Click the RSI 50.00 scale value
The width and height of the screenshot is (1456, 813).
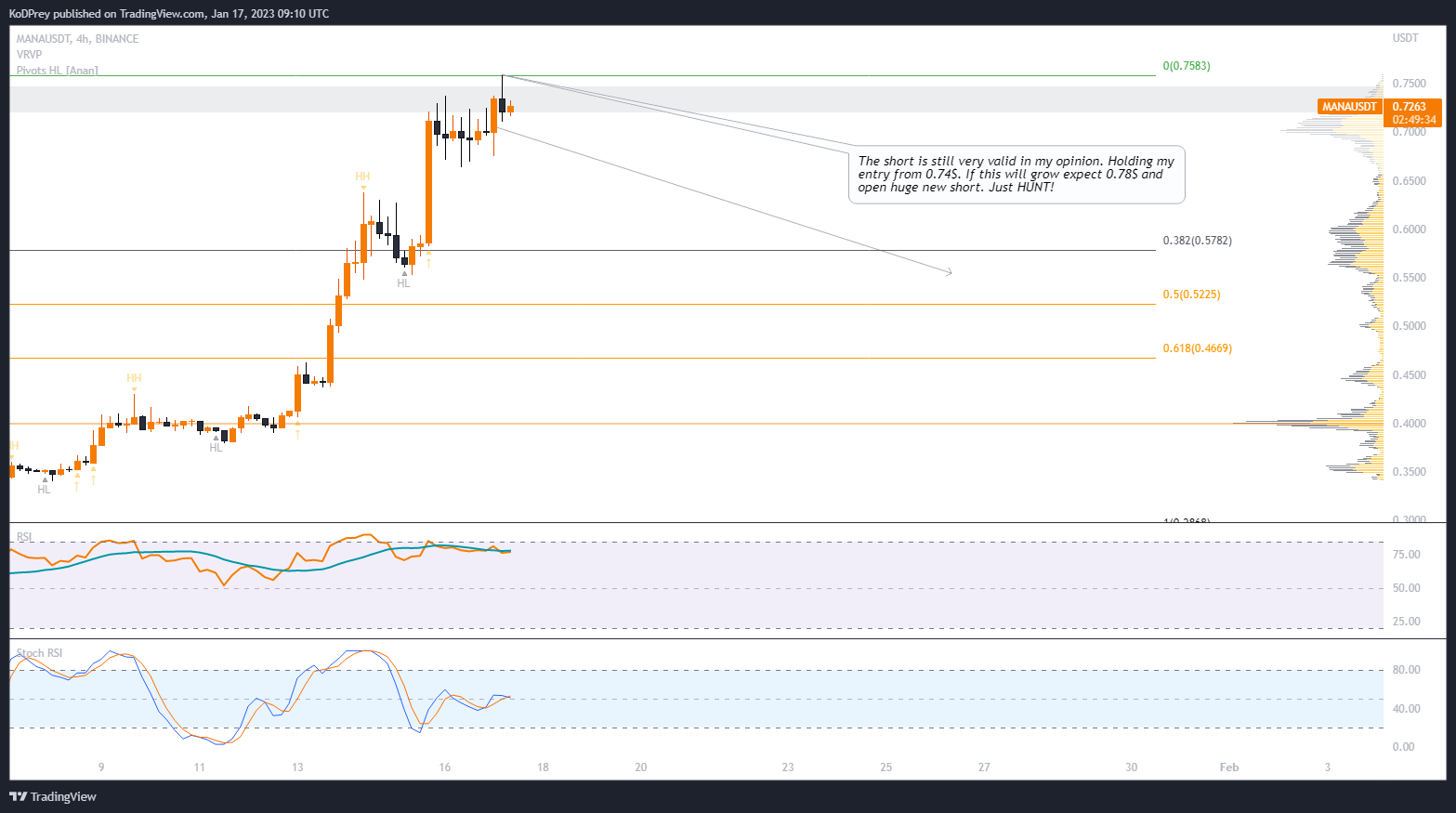[1407, 588]
